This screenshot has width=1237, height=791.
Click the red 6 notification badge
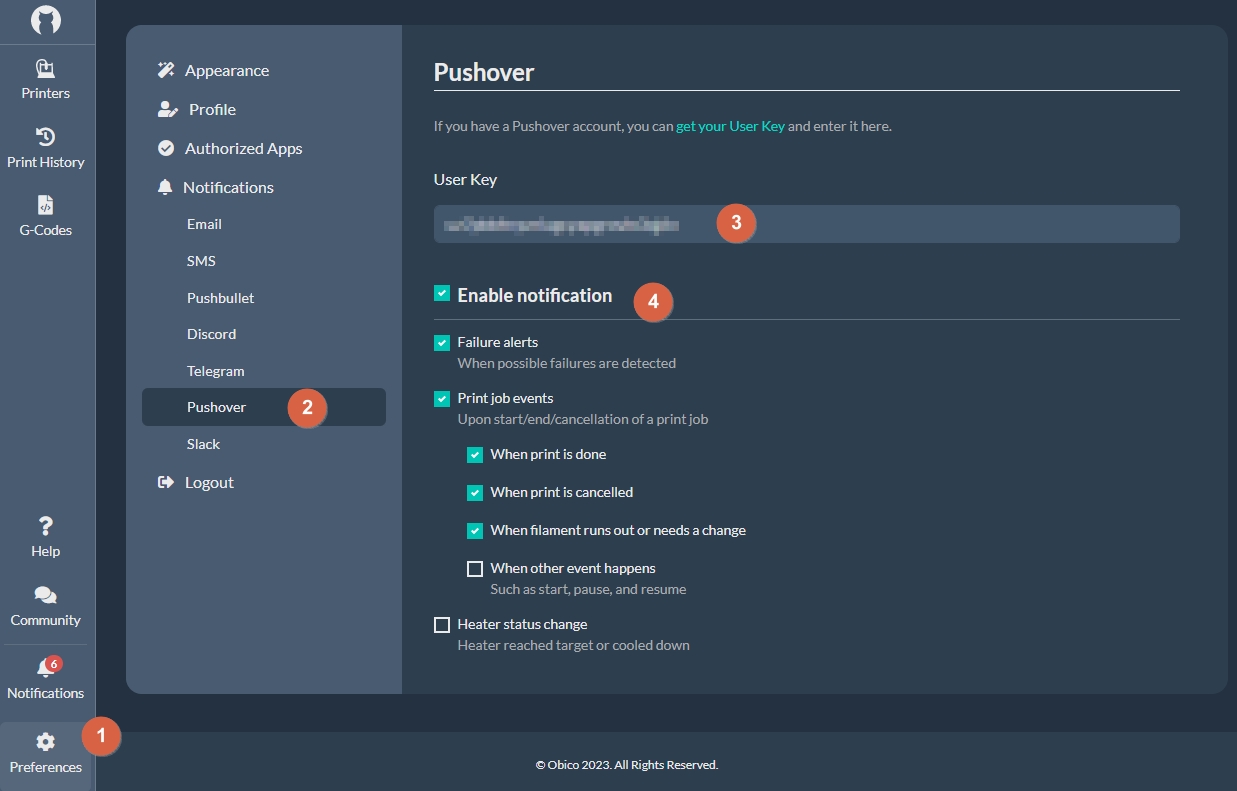(54, 663)
